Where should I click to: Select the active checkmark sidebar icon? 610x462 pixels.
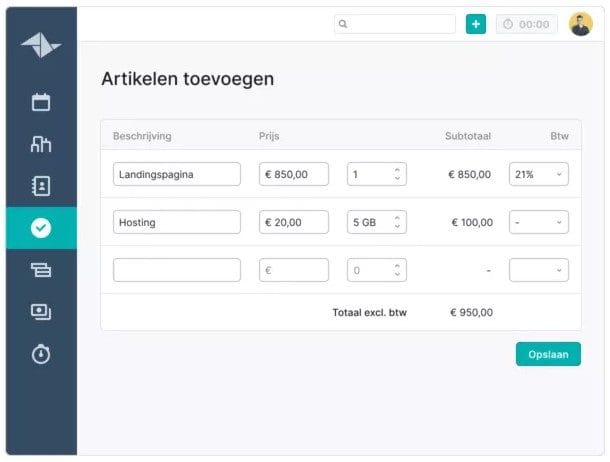[41, 228]
